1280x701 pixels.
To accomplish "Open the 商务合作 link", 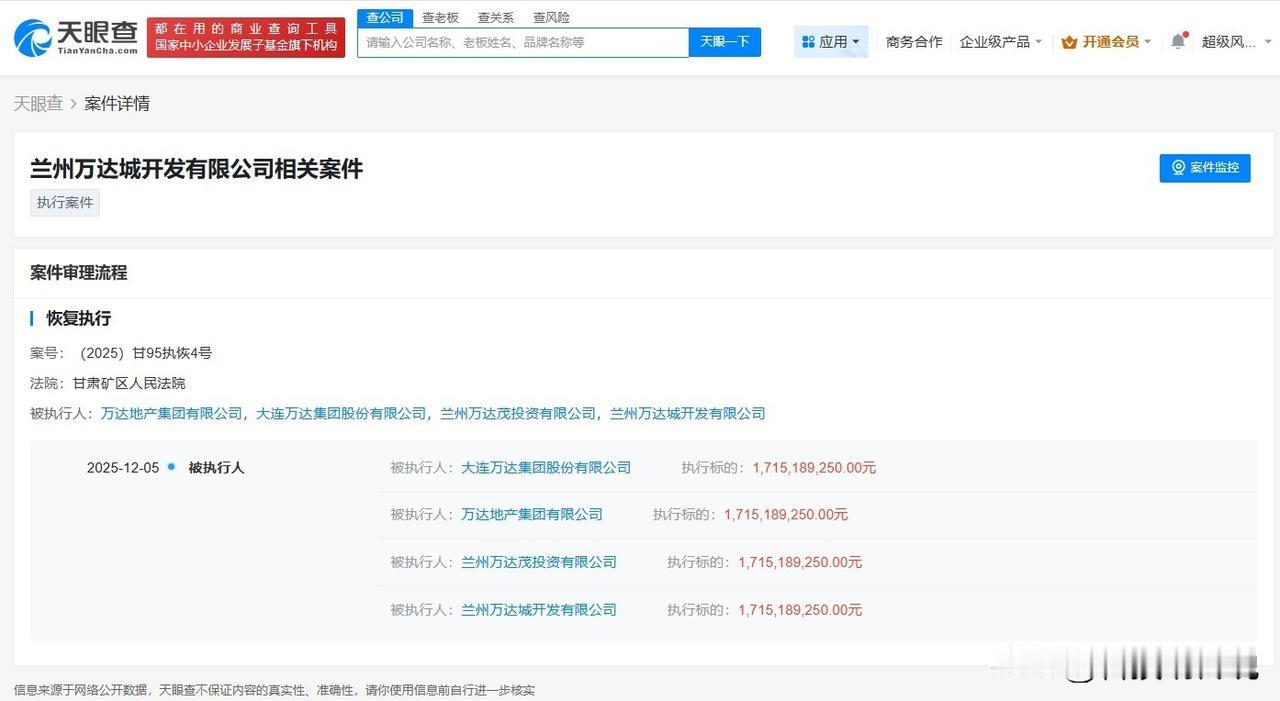I will (x=914, y=42).
